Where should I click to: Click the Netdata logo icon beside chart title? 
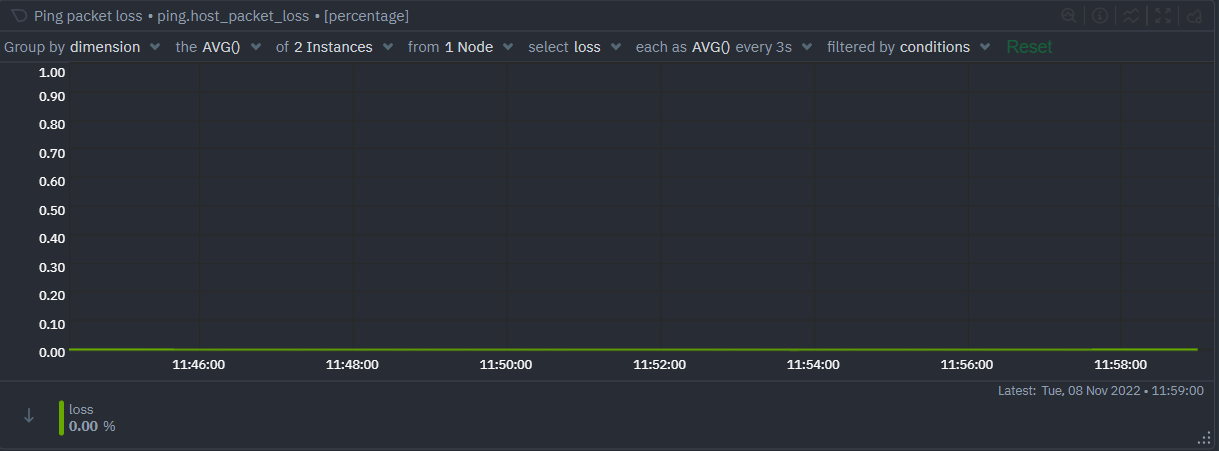[19, 16]
